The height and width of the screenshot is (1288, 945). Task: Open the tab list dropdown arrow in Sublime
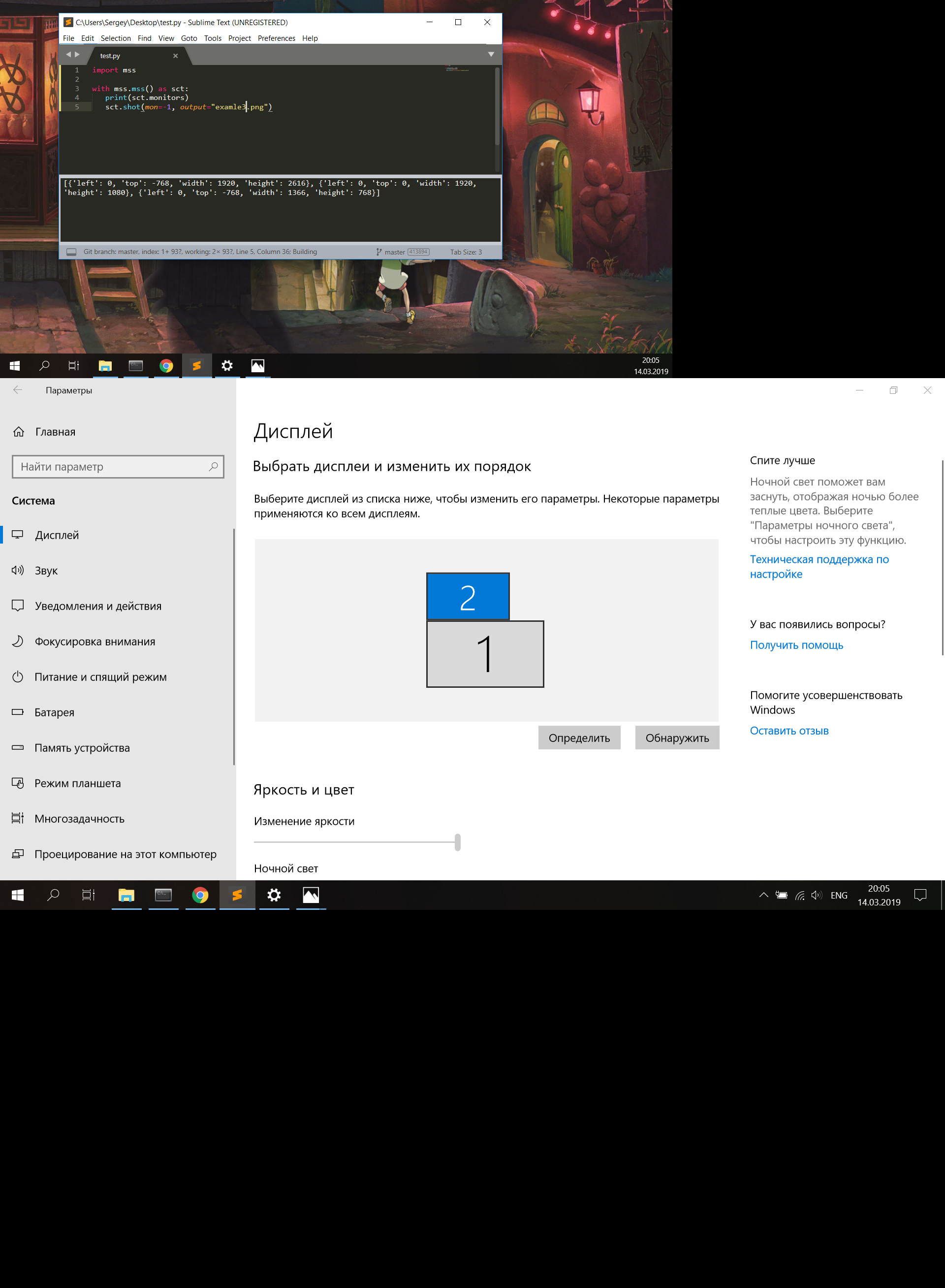(491, 54)
